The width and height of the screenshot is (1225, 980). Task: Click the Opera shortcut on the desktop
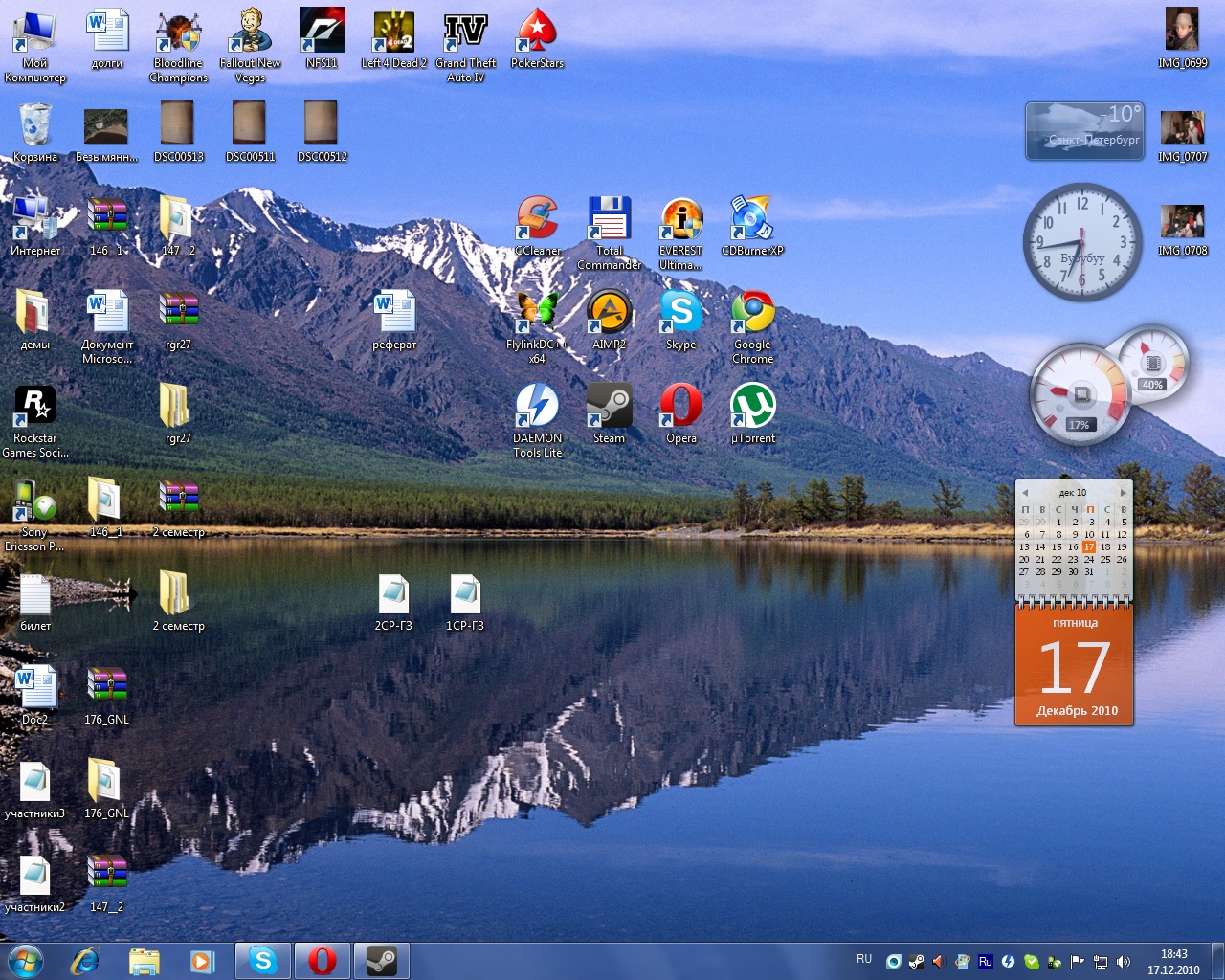[x=680, y=413]
